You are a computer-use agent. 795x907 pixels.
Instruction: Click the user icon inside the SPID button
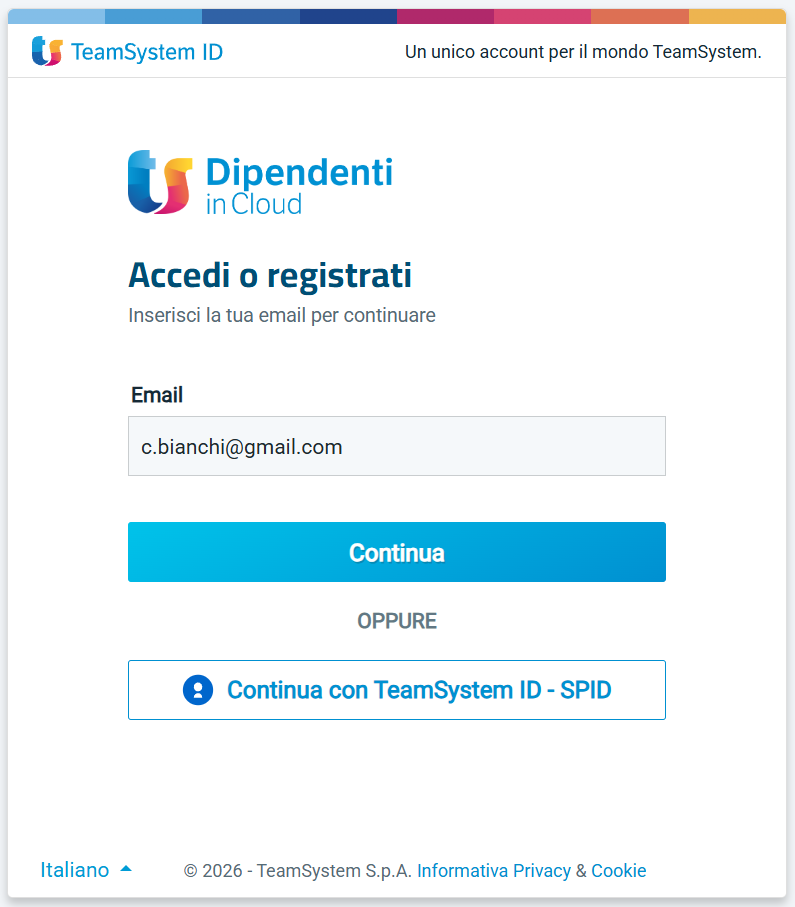[198, 690]
